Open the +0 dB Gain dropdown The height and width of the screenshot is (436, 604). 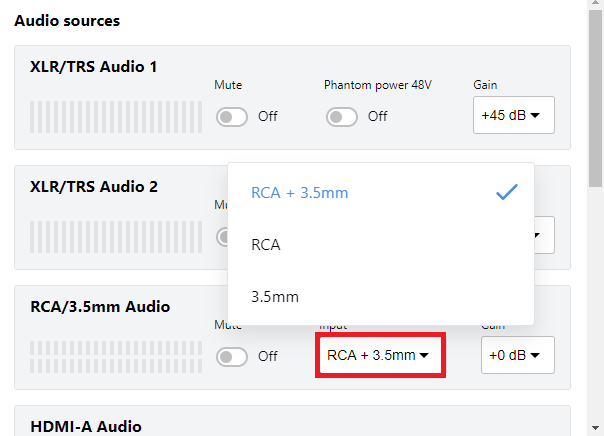point(518,355)
